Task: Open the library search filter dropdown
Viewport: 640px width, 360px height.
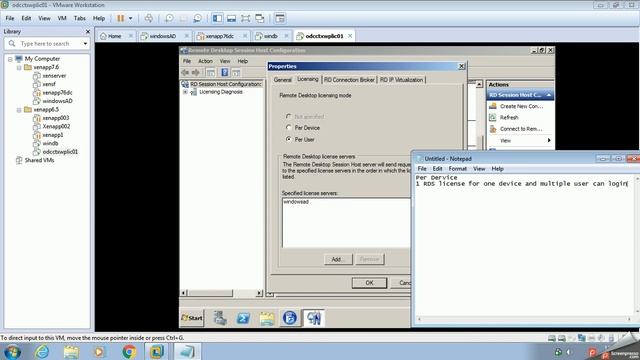Action: pos(85,43)
